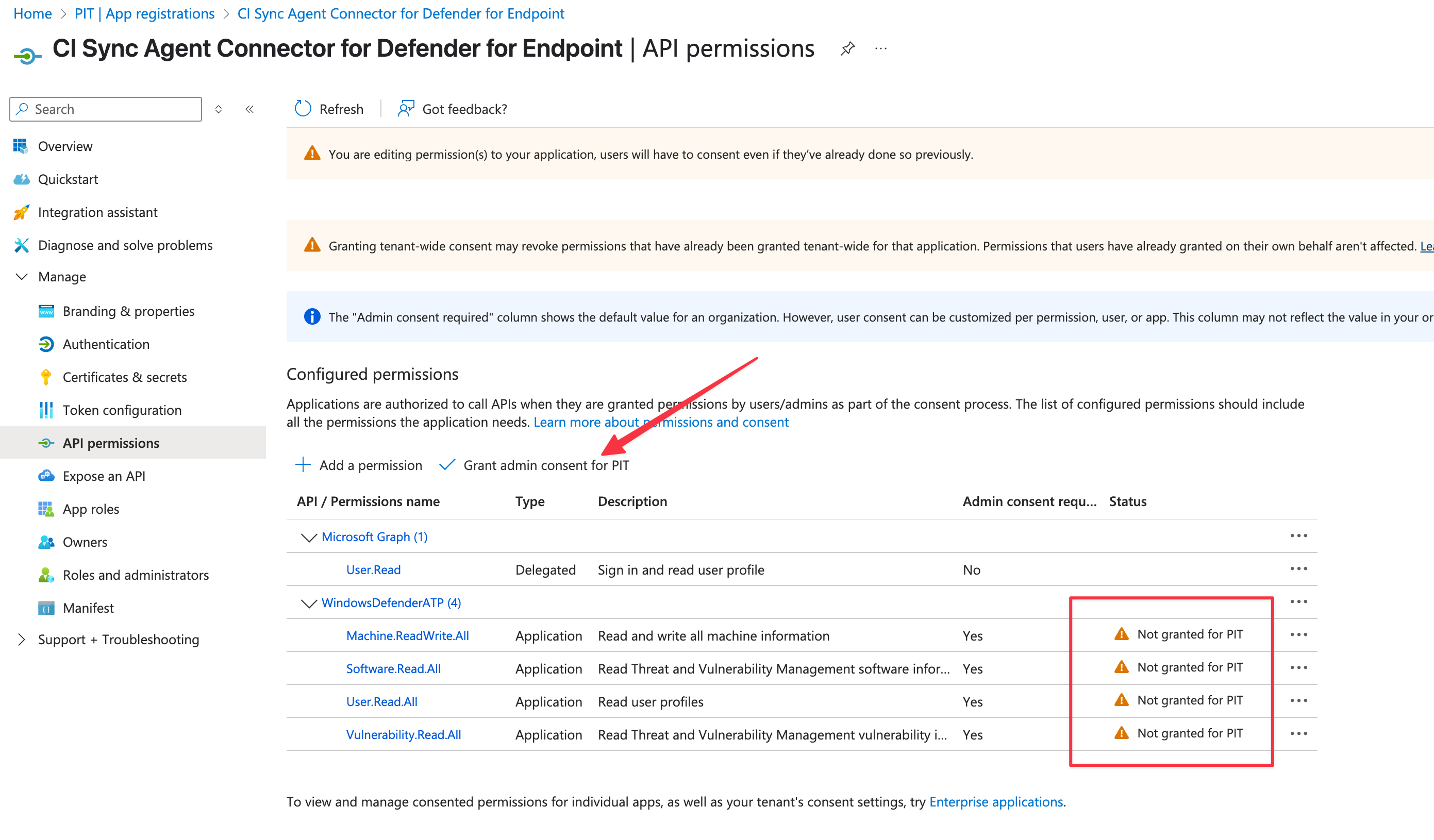
Task: Open the header more options ellipsis
Action: (880, 49)
